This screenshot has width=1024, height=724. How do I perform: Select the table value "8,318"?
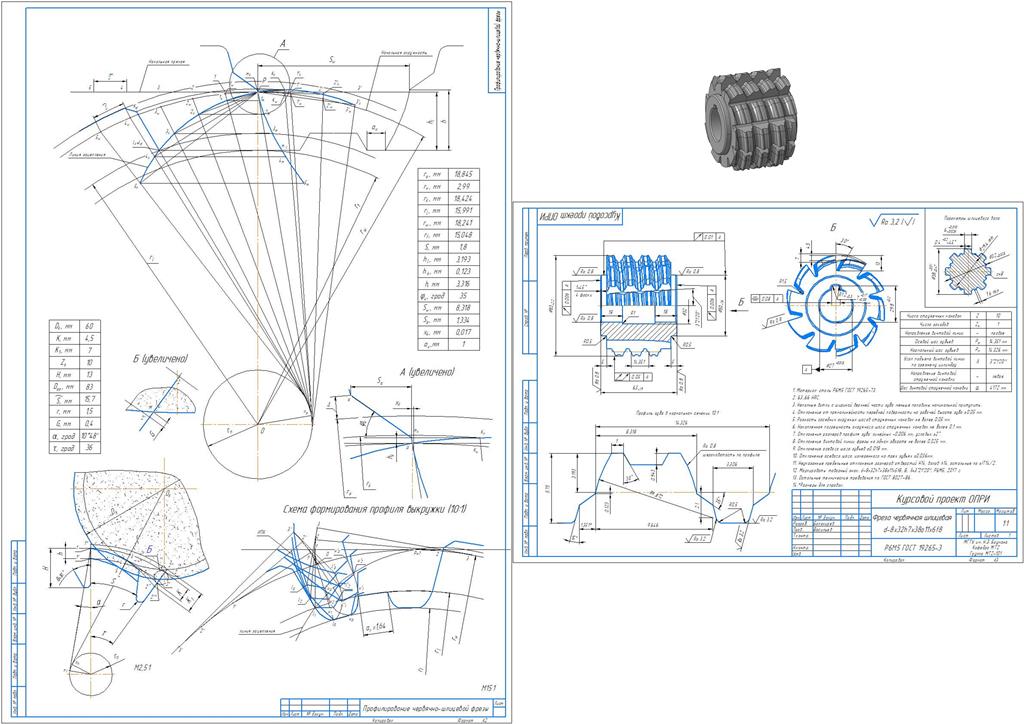pyautogui.click(x=462, y=307)
